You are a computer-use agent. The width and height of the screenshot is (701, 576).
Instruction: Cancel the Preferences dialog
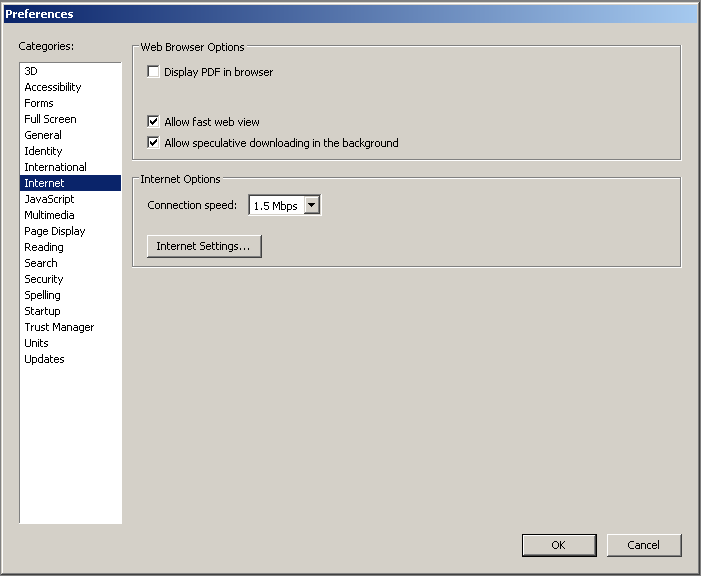(644, 545)
